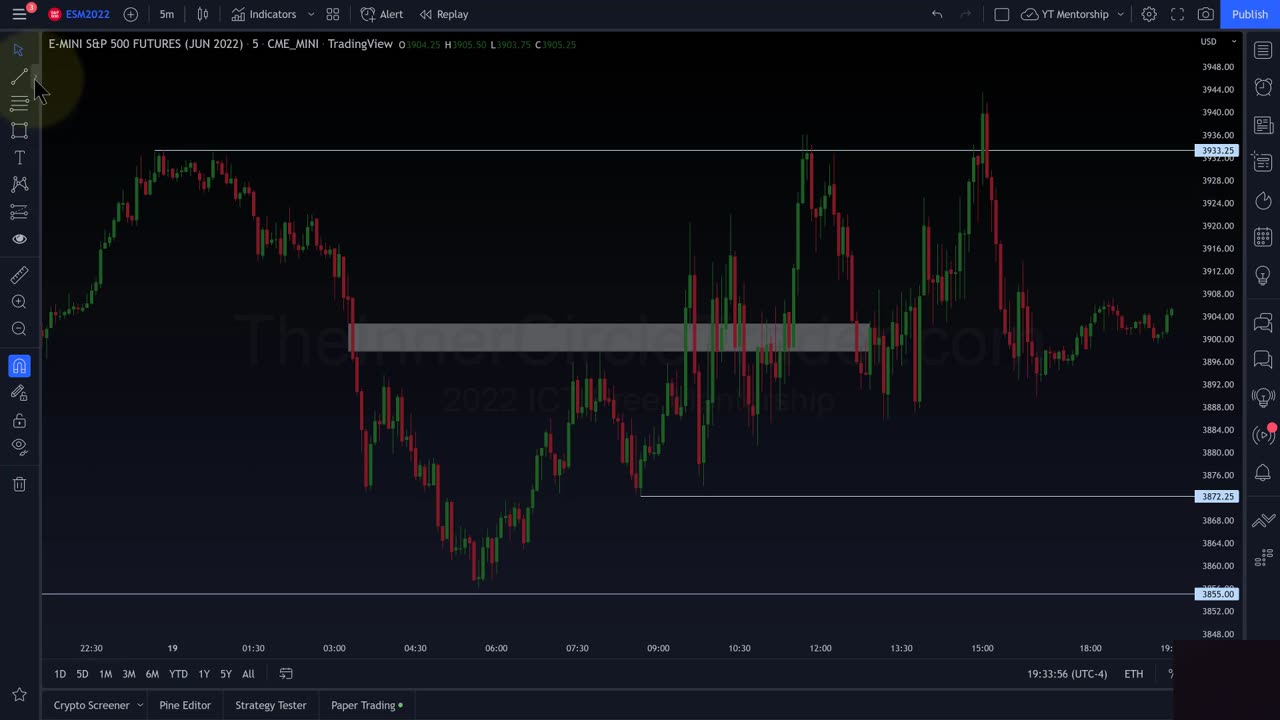This screenshot has height=720, width=1280.
Task: Open prediction and measurement tools
Action: click(18, 211)
